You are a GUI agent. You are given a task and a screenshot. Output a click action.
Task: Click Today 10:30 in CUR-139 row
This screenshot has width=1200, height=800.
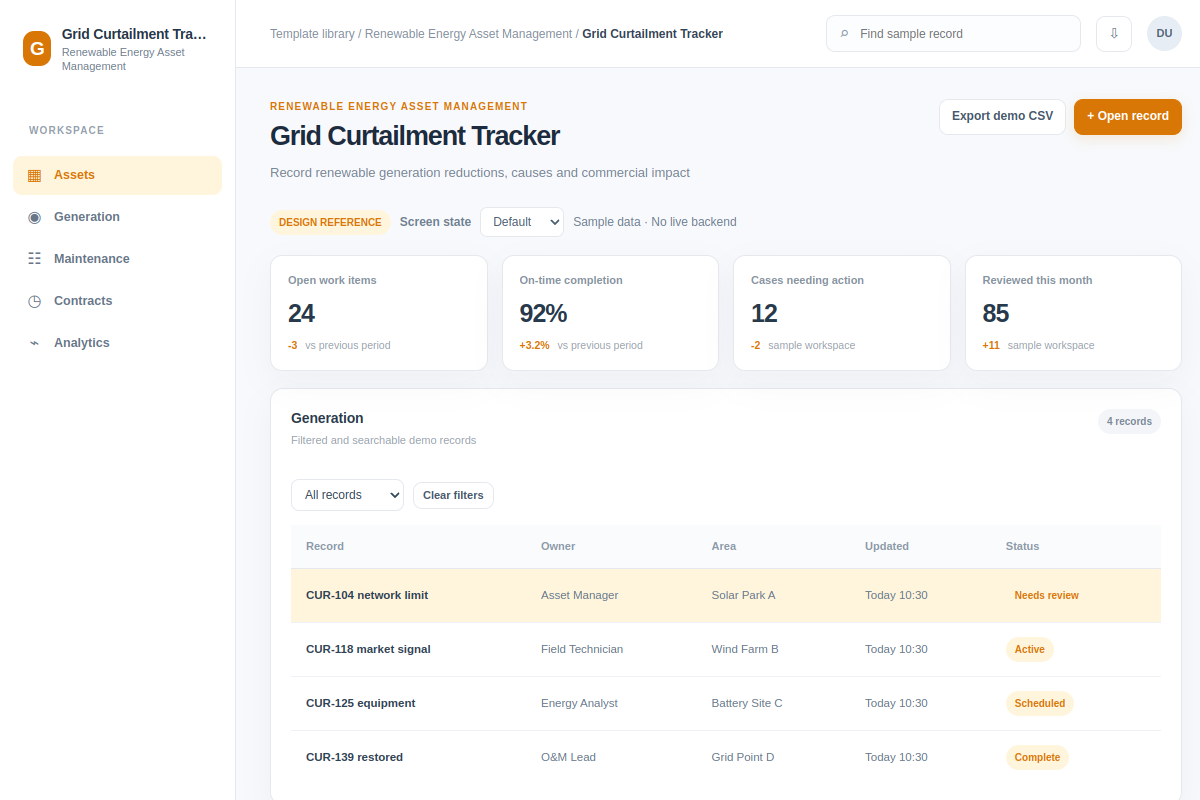[x=896, y=758]
